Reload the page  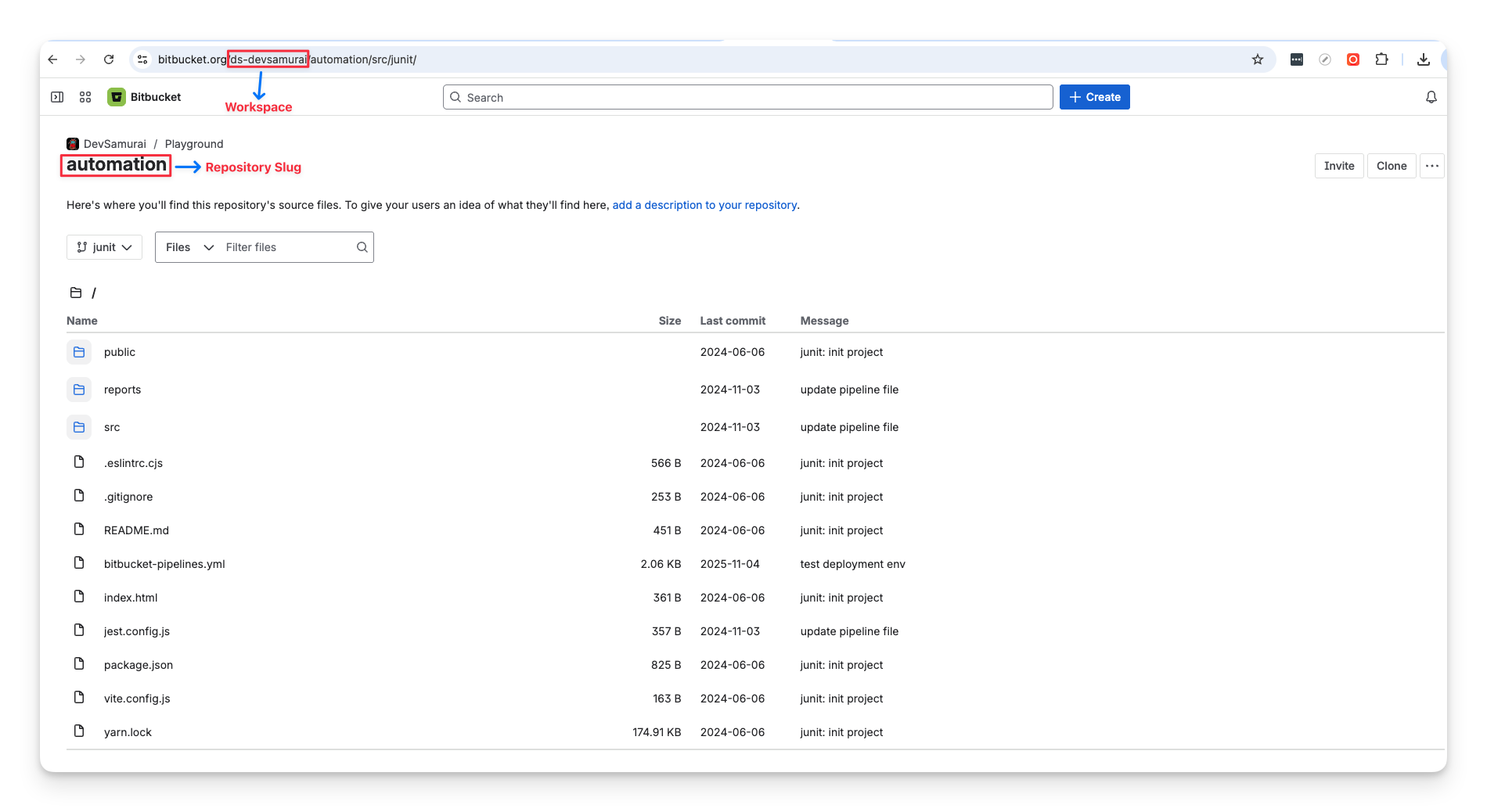[109, 59]
